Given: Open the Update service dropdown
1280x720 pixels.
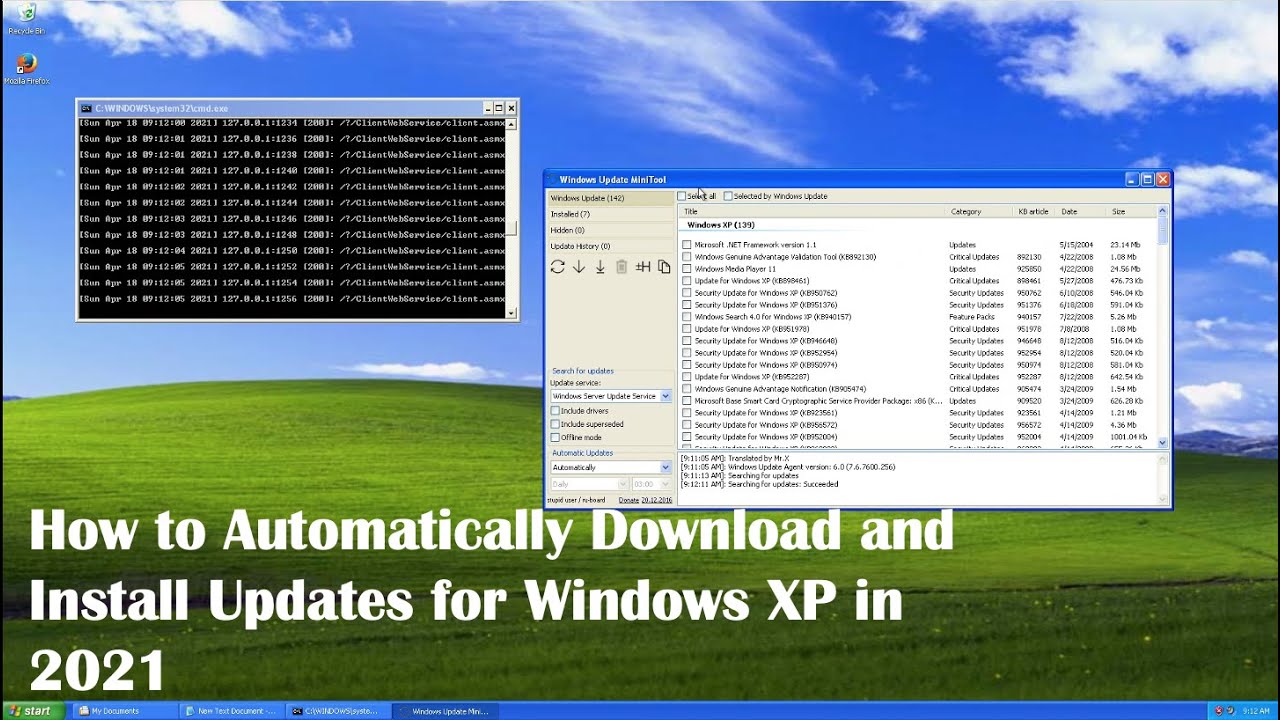Looking at the screenshot, I should (x=610, y=396).
